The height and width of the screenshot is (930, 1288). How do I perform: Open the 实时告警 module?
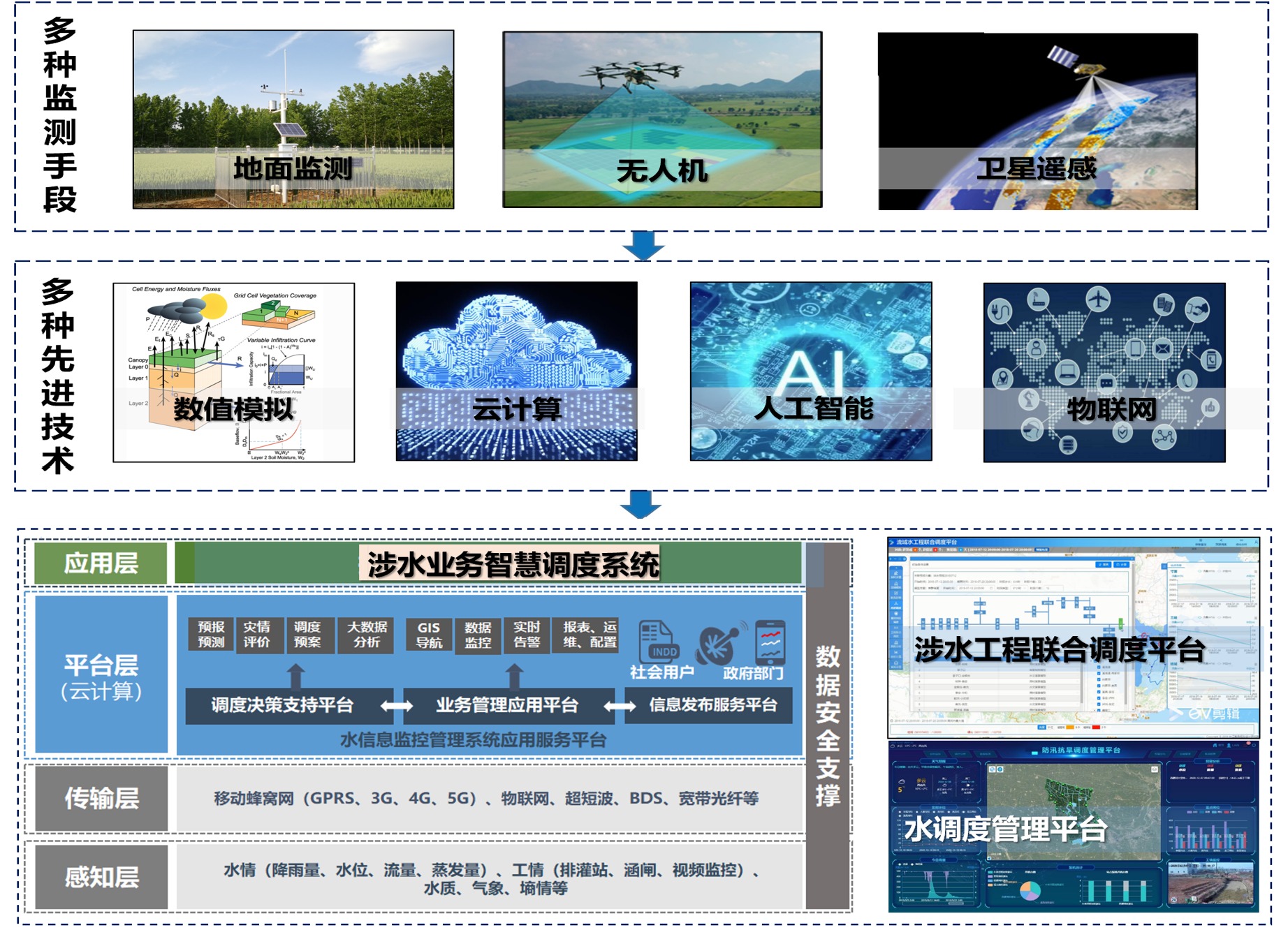(x=527, y=635)
